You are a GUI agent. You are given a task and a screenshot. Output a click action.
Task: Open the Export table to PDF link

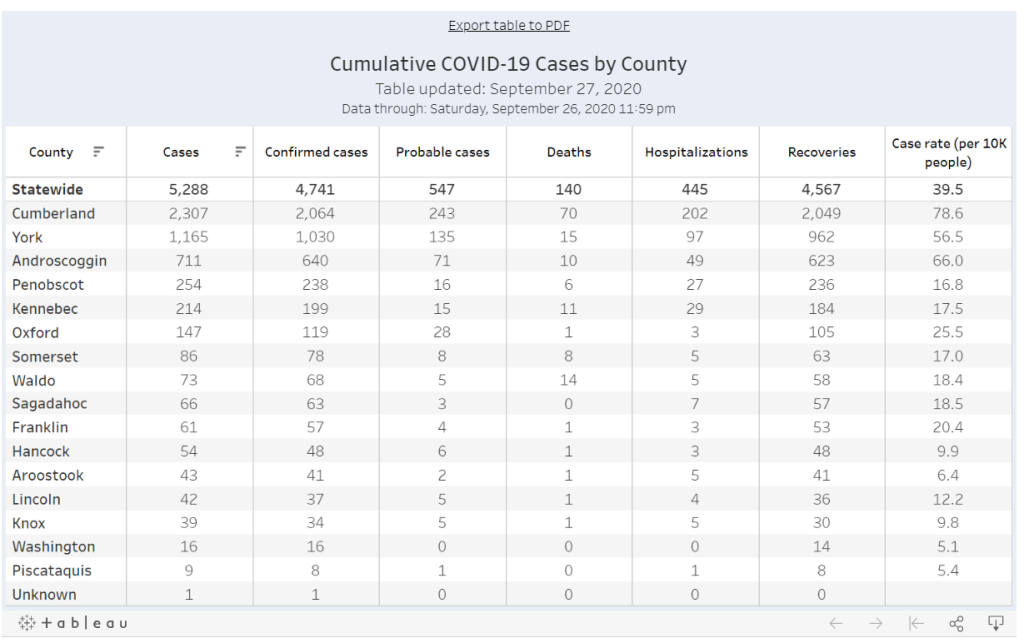pyautogui.click(x=509, y=25)
